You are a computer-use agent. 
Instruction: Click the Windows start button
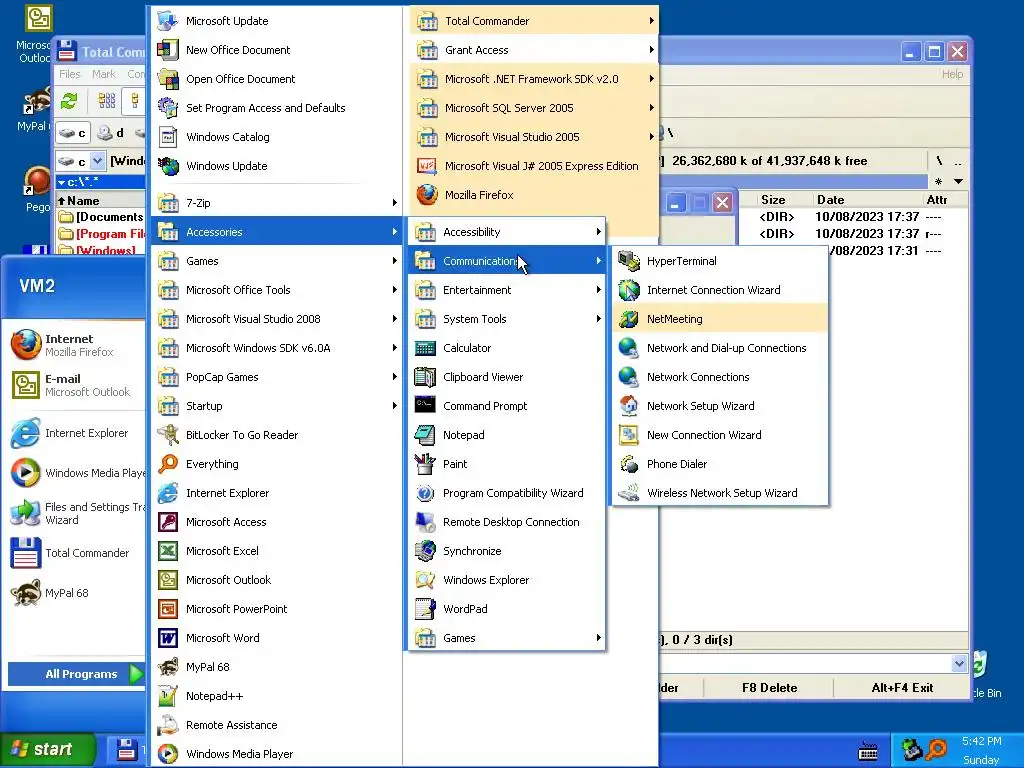(47, 749)
